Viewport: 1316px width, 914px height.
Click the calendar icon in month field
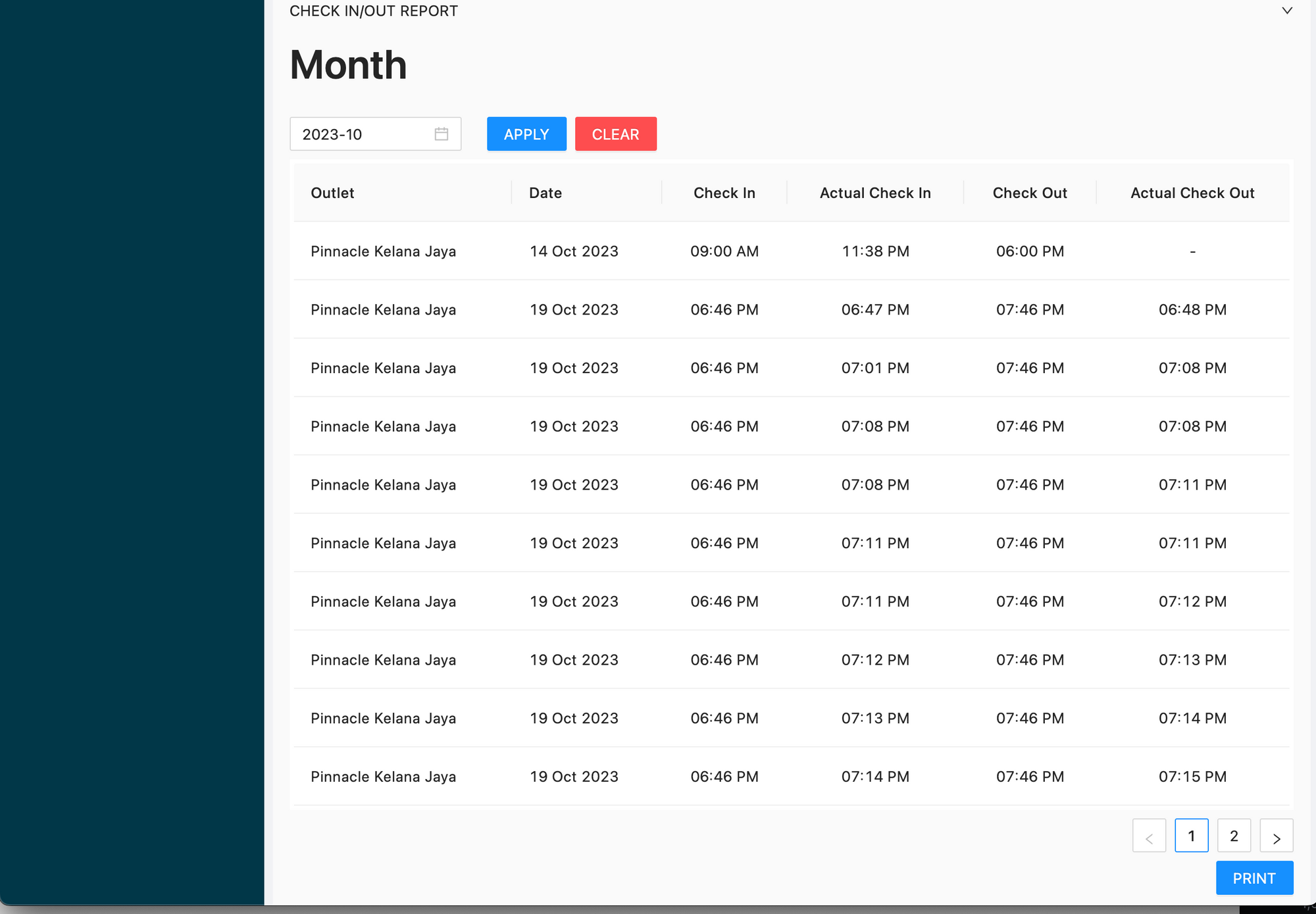click(441, 134)
